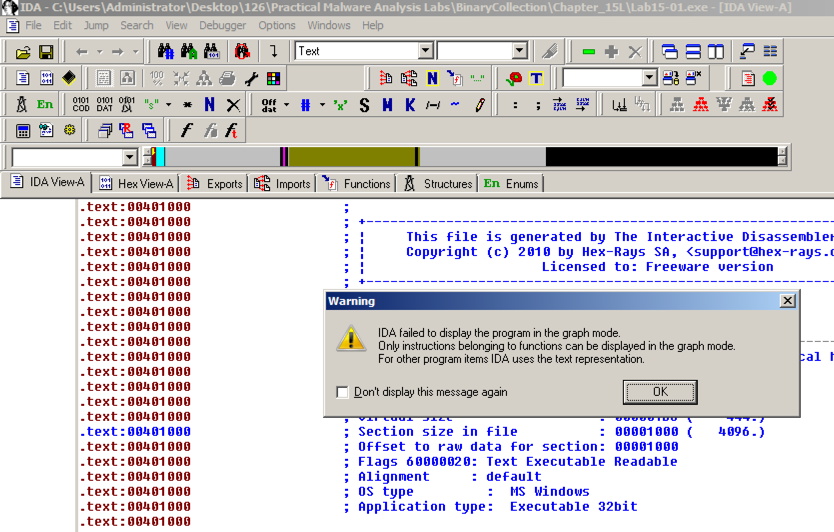Open the Windows menu
The width and height of the screenshot is (834, 532).
[x=329, y=25]
